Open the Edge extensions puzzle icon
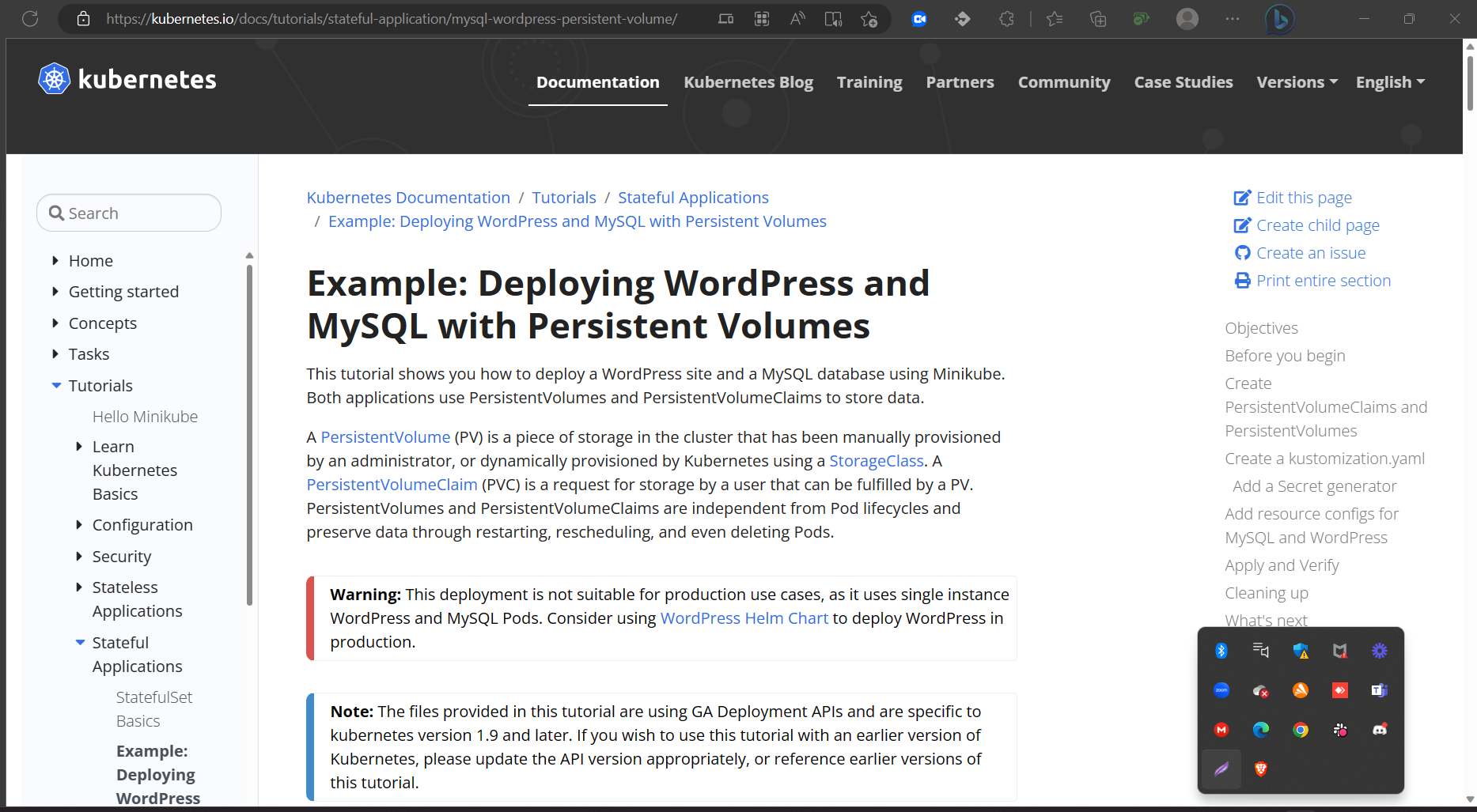Image resolution: width=1477 pixels, height=812 pixels. point(1005,19)
